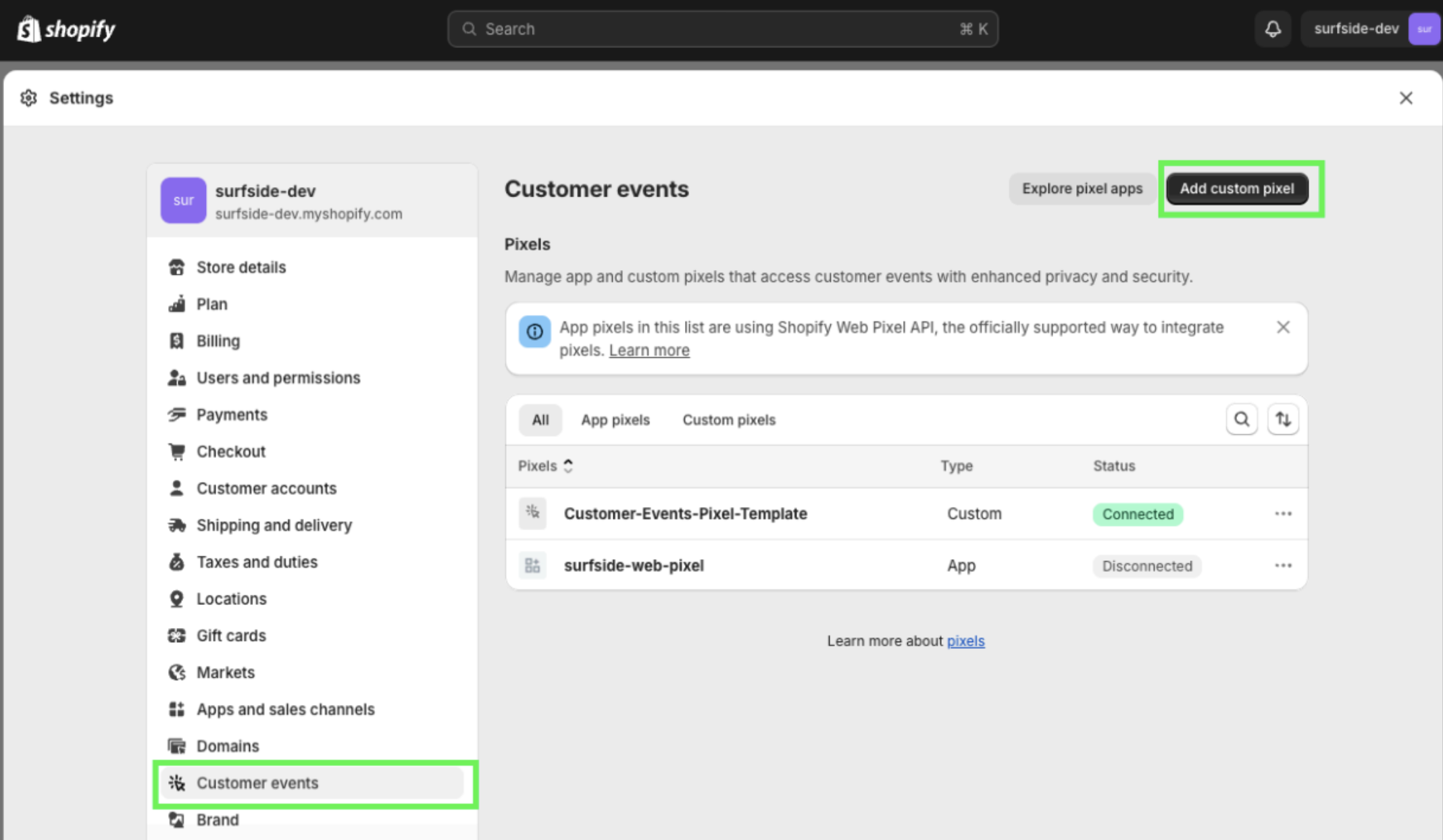
Task: Click the Brand image icon
Action: click(x=176, y=820)
